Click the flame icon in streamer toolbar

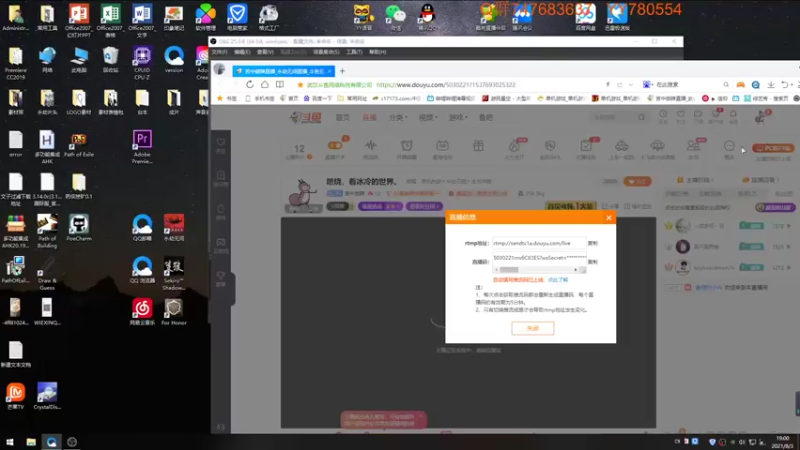(x=514, y=146)
